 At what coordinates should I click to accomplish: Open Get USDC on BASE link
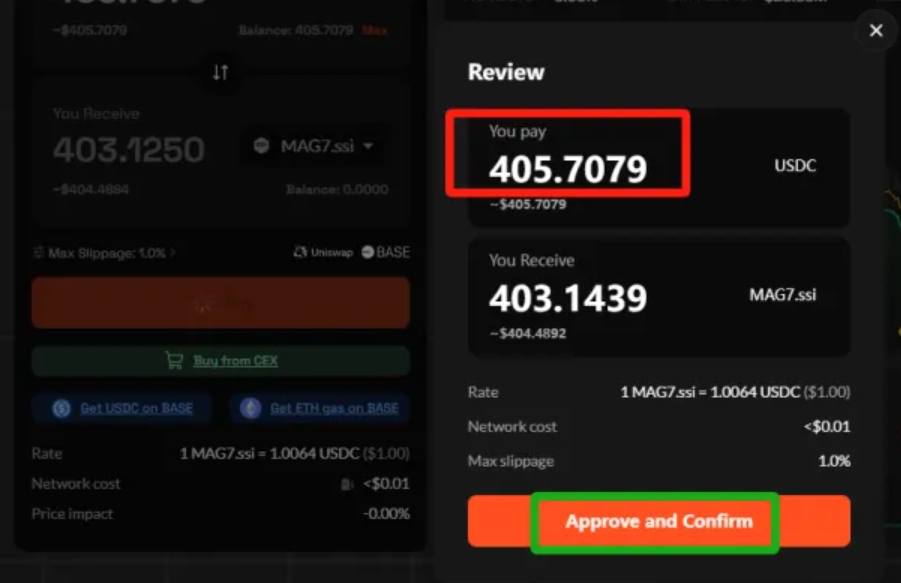(137, 408)
